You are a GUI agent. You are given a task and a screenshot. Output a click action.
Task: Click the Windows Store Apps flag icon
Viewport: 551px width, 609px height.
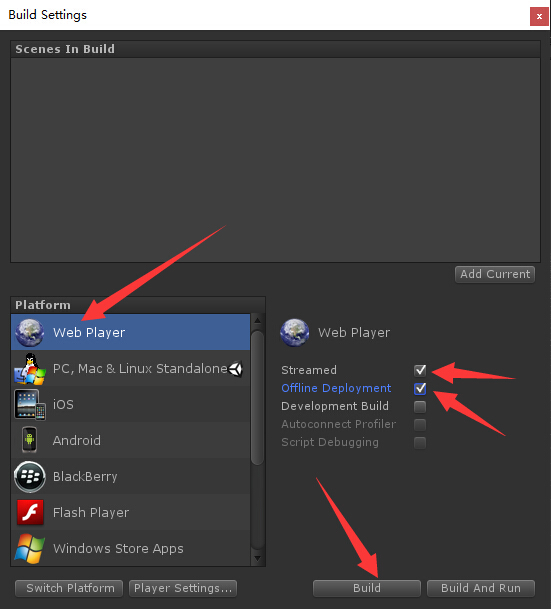click(x=30, y=548)
